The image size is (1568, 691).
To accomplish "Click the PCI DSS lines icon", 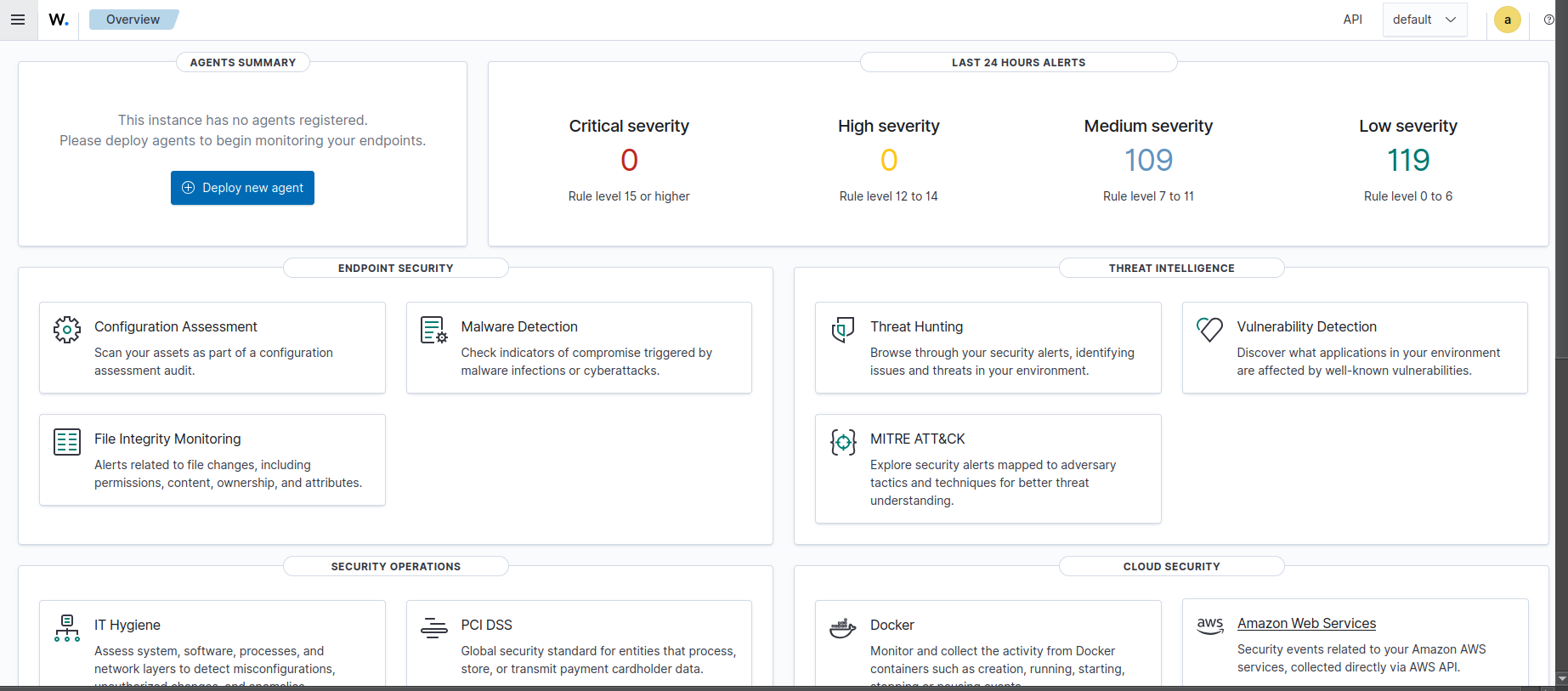I will (x=434, y=628).
